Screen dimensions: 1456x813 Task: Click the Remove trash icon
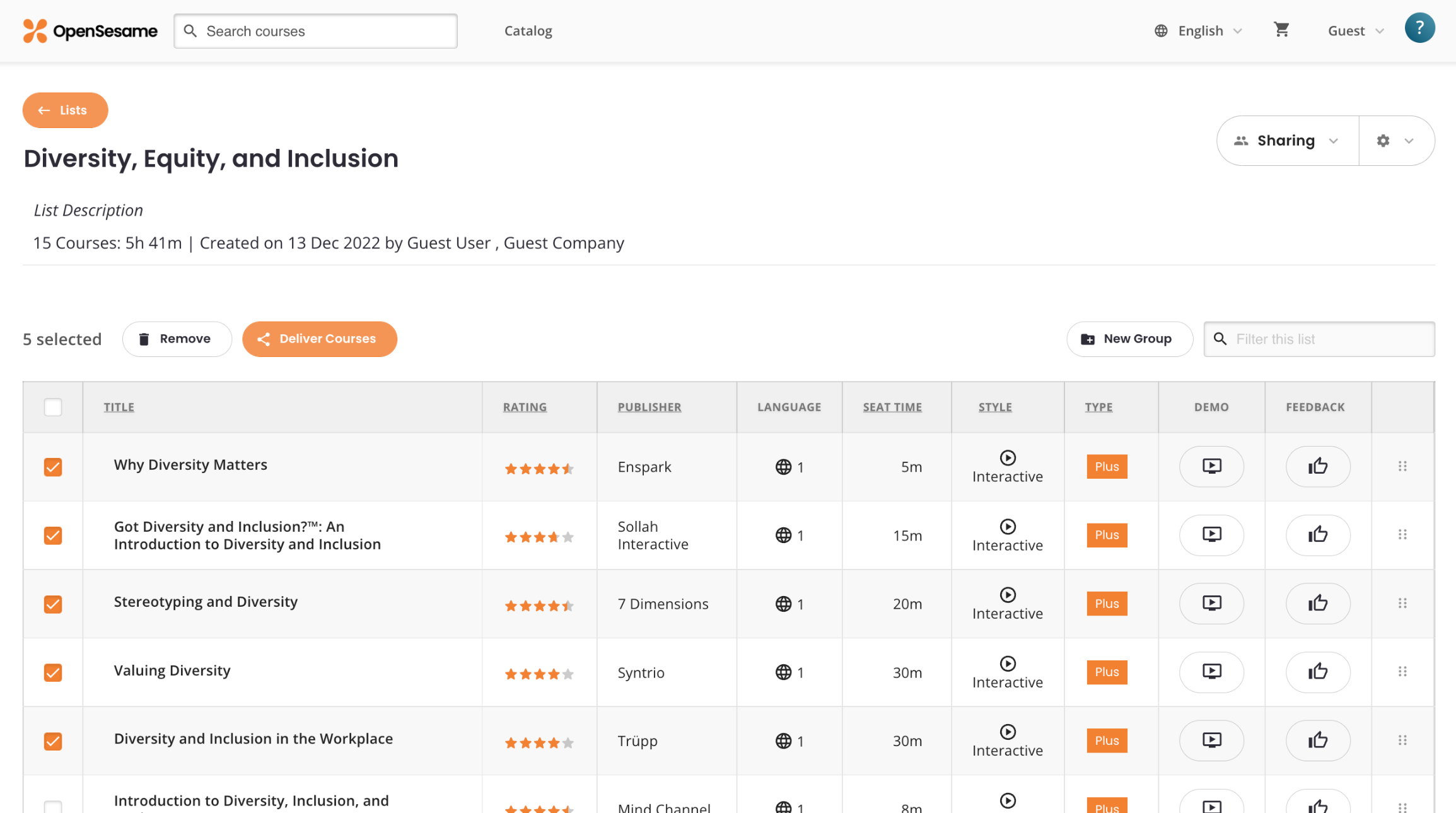(x=145, y=339)
